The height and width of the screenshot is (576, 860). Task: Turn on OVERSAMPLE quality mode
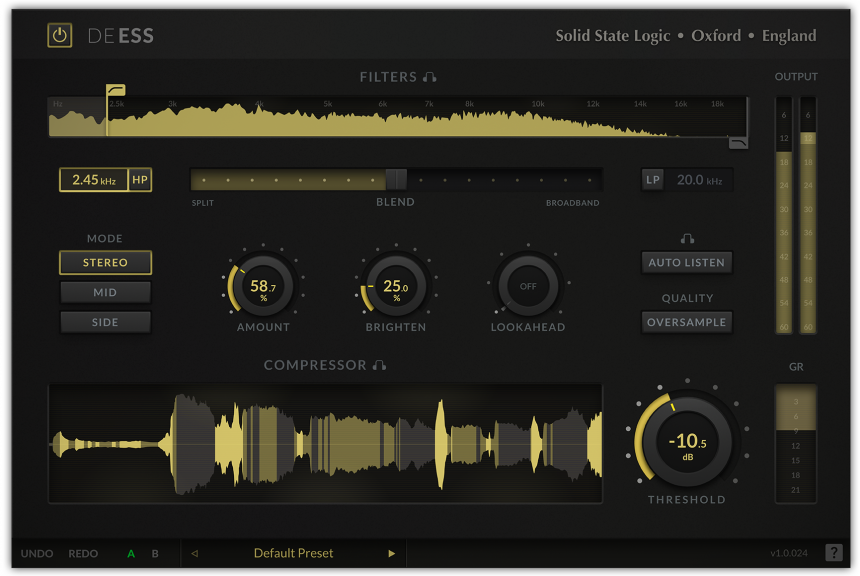point(687,322)
